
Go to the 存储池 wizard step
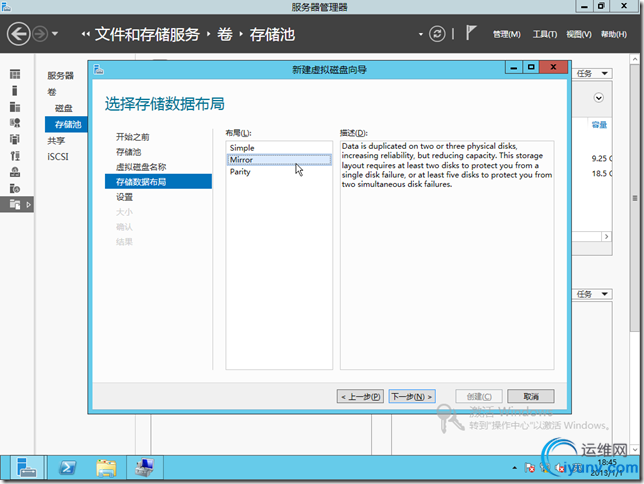tap(128, 152)
